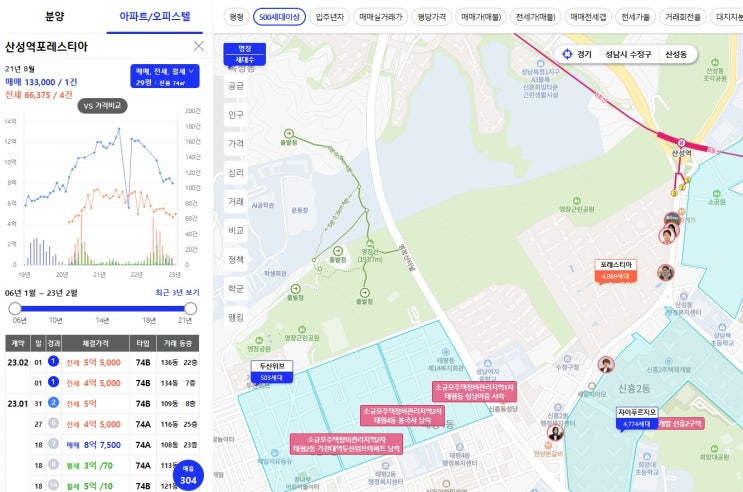Click the 영장공원 park icon
743x492 pixels.
[259, 340]
